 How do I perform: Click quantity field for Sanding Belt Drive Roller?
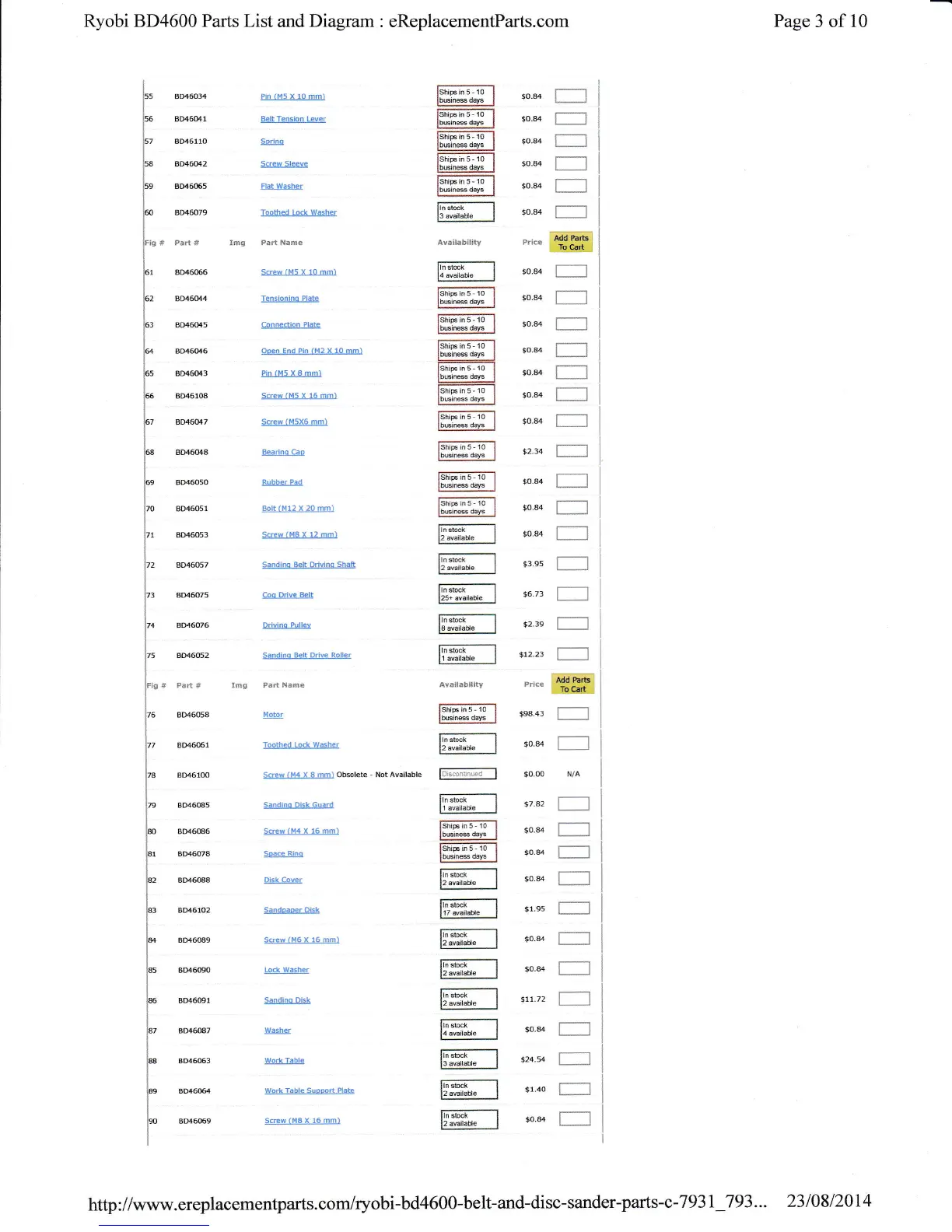click(573, 654)
